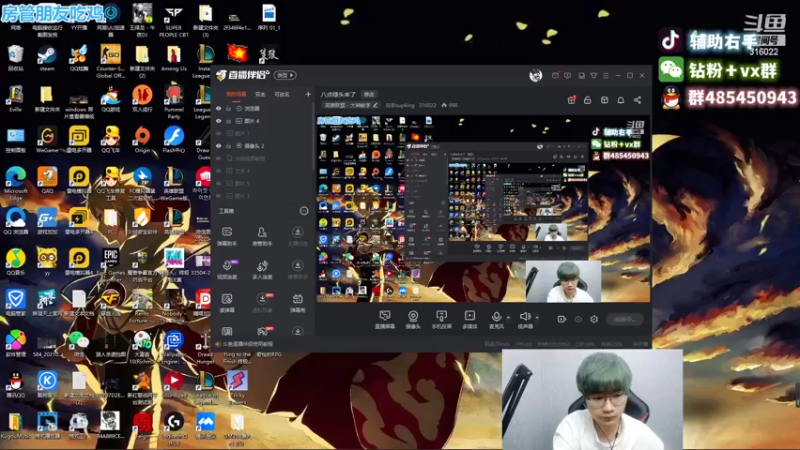
Task: Toggle preview eye icon in bottom bar
Action: click(578, 319)
